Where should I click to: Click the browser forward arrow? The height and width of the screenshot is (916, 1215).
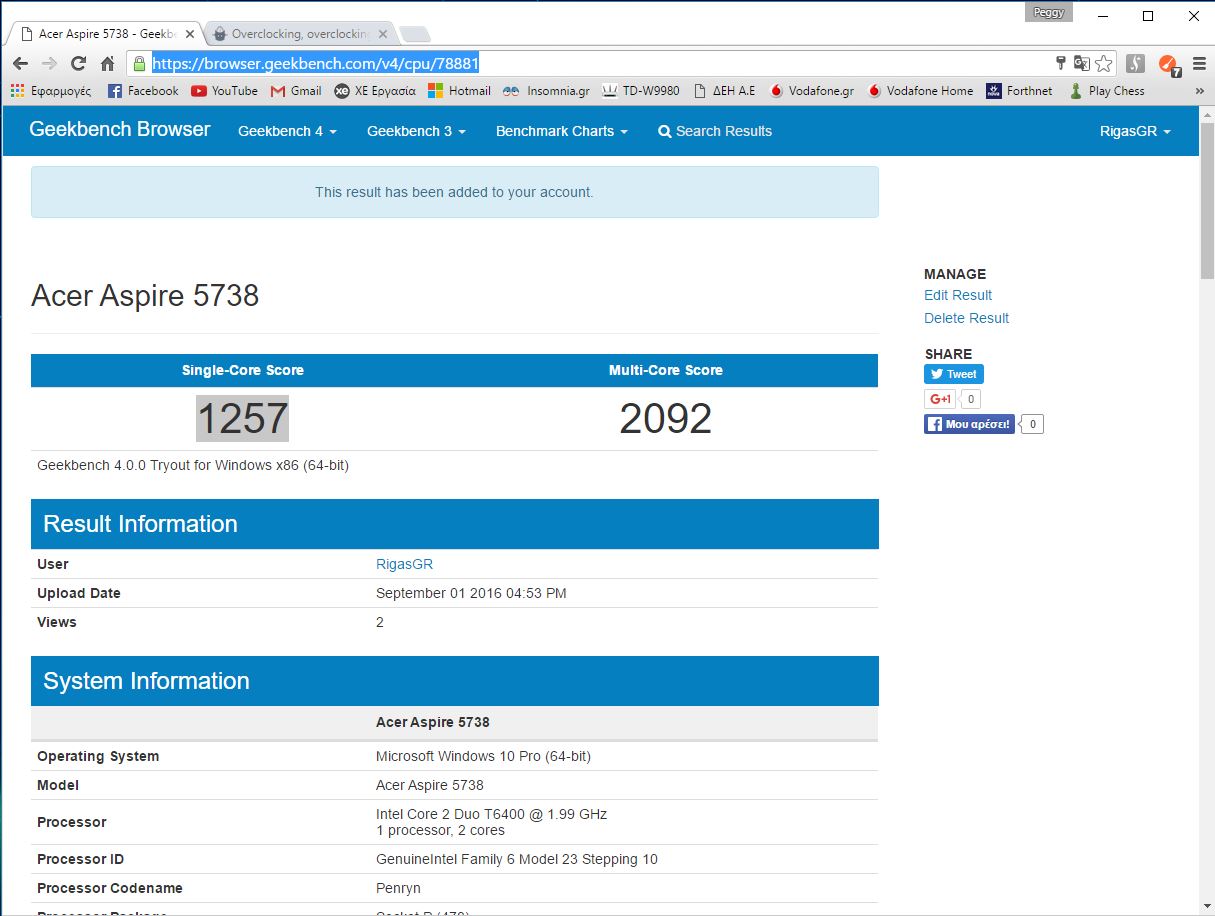[x=49, y=64]
